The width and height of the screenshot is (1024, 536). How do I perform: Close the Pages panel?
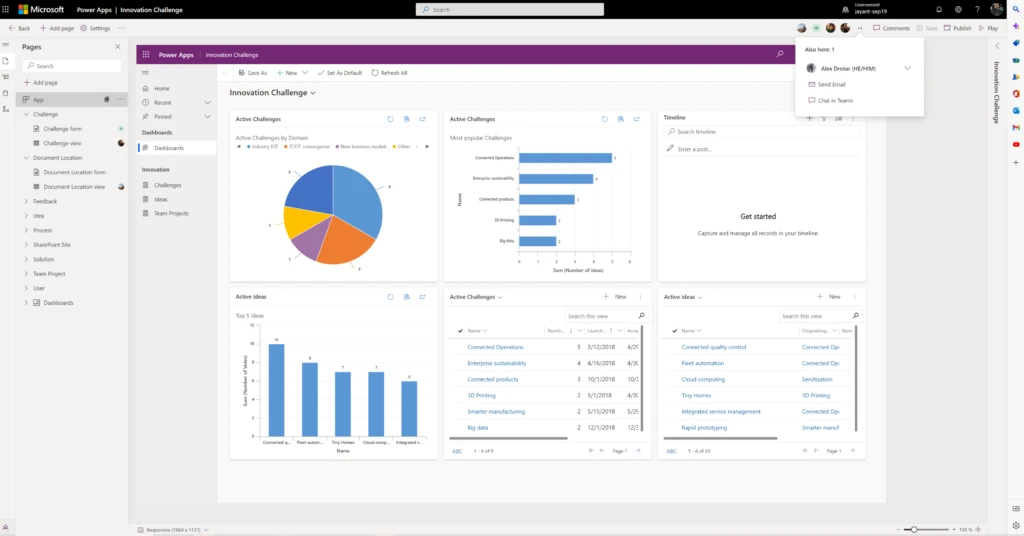(117, 47)
